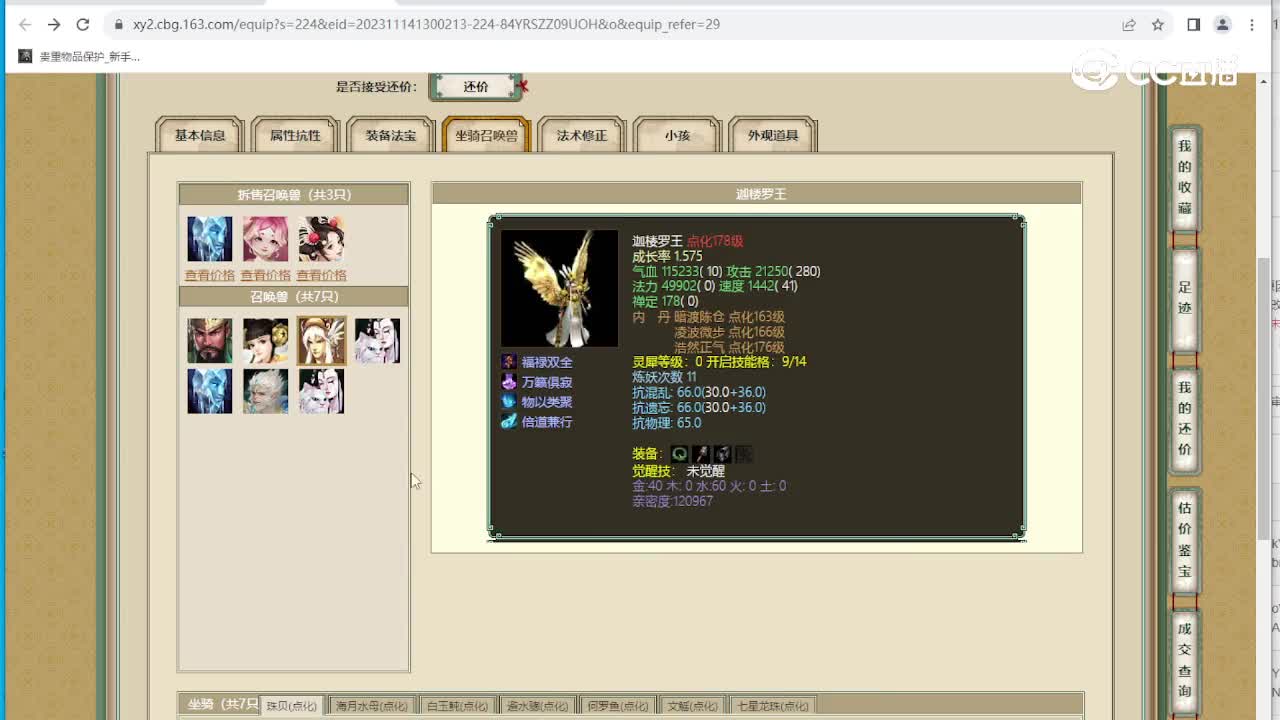
Task: Open the 小孩 tab
Action: coord(677,135)
